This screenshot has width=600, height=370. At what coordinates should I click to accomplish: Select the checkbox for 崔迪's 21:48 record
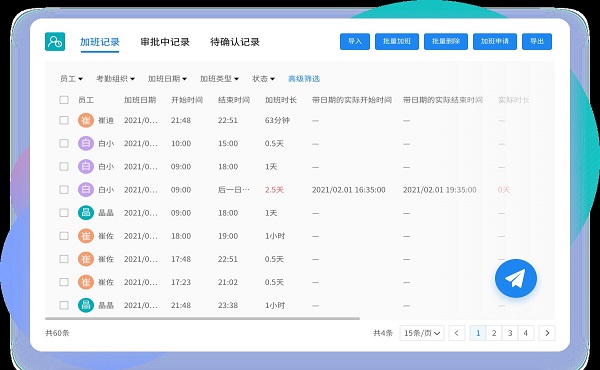tap(64, 120)
